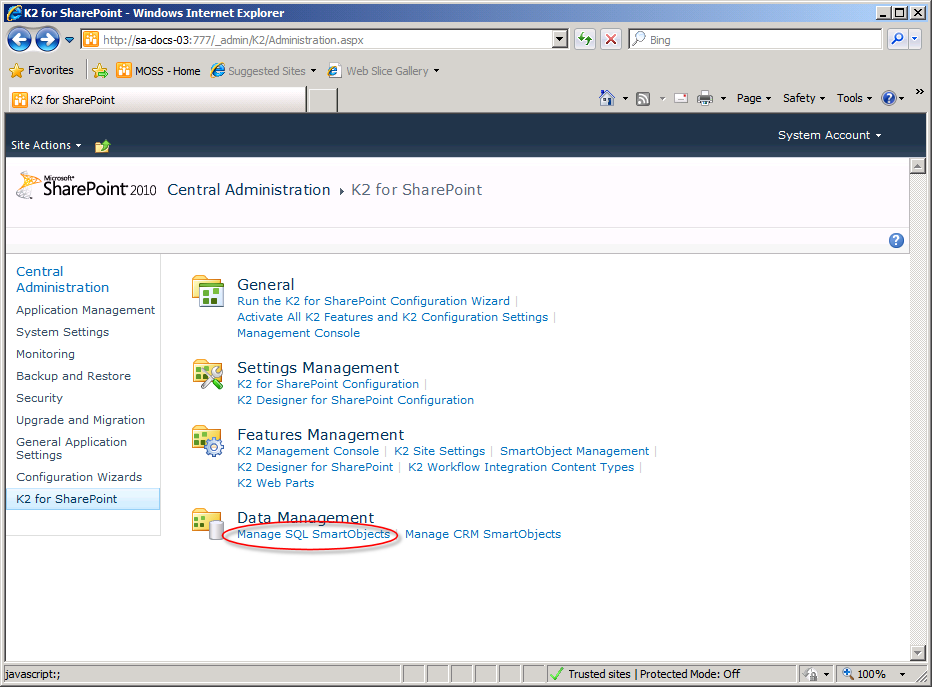
Task: Open the Site Actions dropdown
Action: click(x=46, y=145)
